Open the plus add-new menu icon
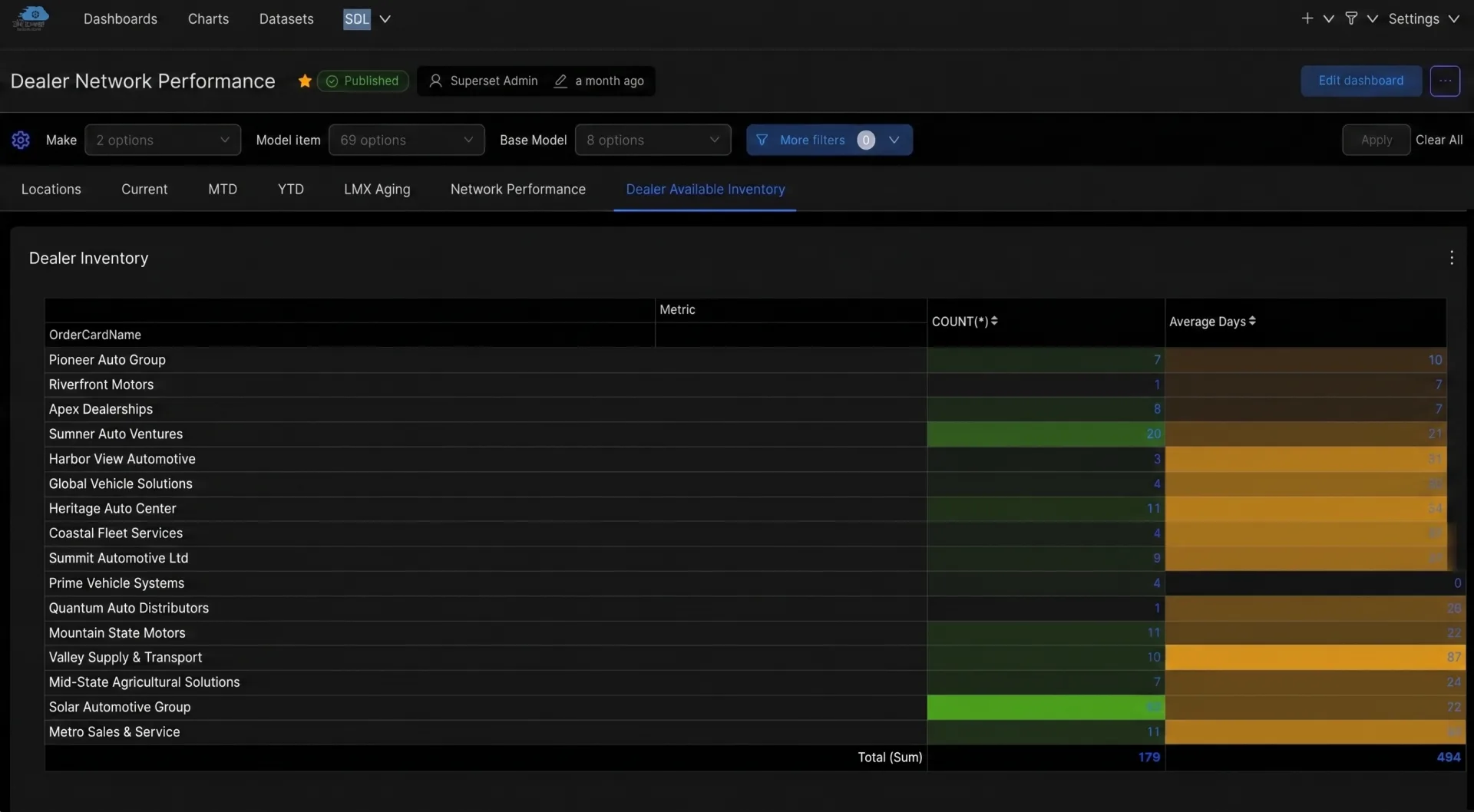This screenshot has height=812, width=1474. click(1307, 18)
